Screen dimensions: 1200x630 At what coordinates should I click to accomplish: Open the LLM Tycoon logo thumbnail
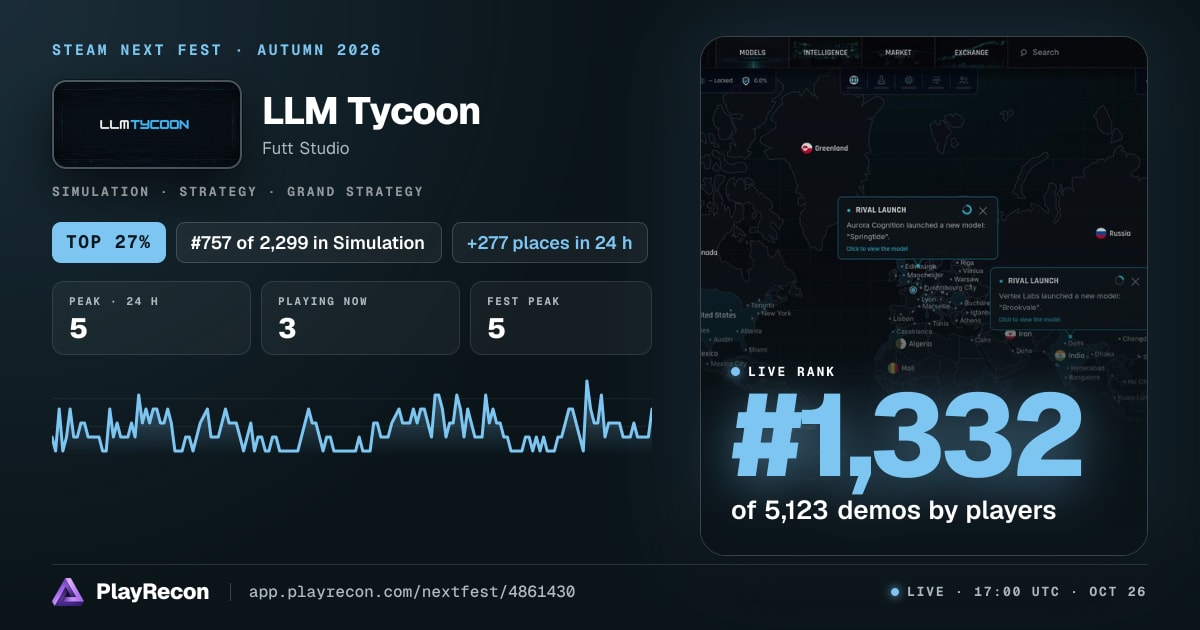click(x=147, y=124)
